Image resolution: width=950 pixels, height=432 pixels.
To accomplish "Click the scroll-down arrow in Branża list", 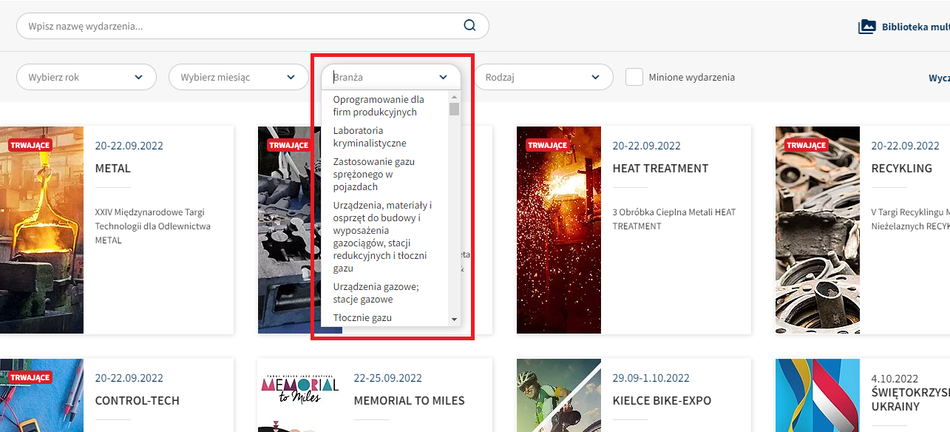I will click(454, 319).
